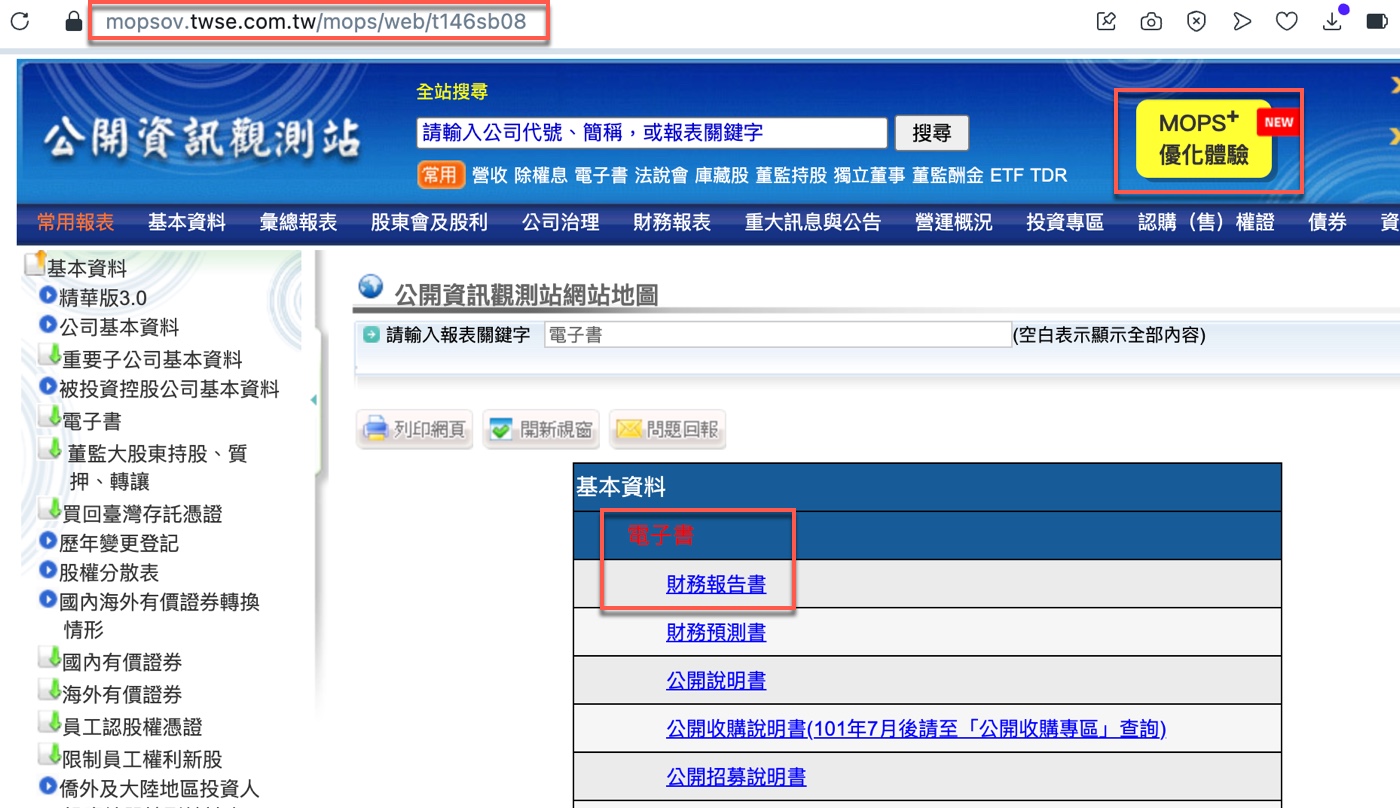Expand the 電子書 item in left sidebar

[x=91, y=421]
